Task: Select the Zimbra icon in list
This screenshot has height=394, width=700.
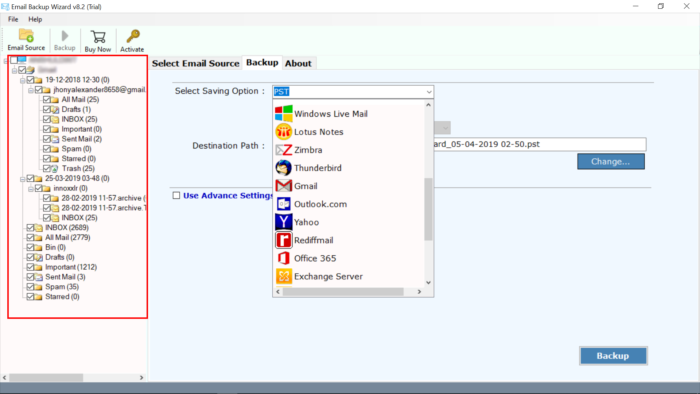Action: (283, 150)
